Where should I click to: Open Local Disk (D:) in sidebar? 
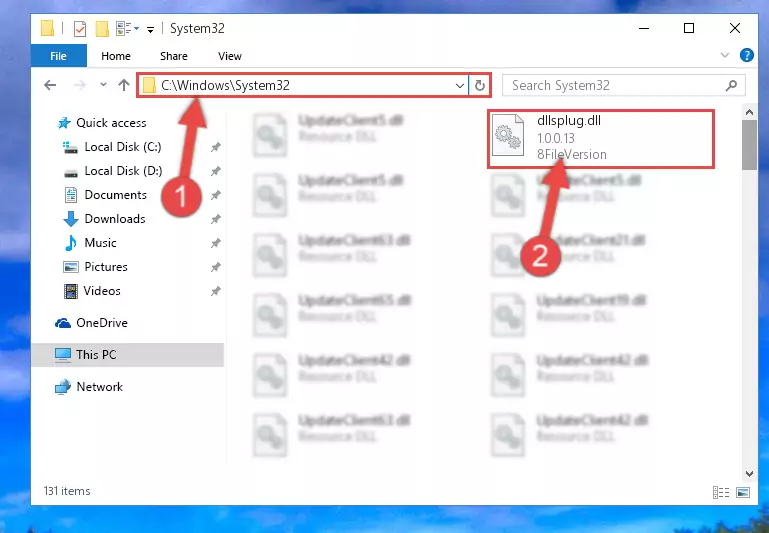pyautogui.click(x=123, y=171)
